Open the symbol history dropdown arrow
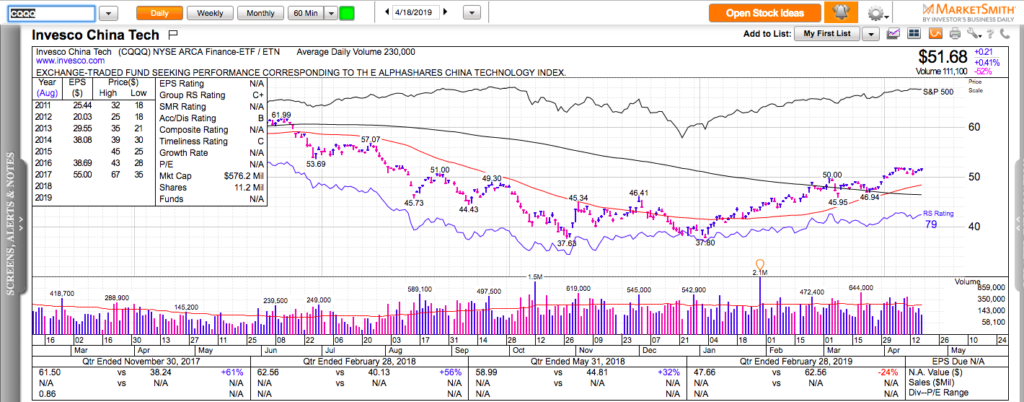The image size is (1024, 402). click(108, 12)
